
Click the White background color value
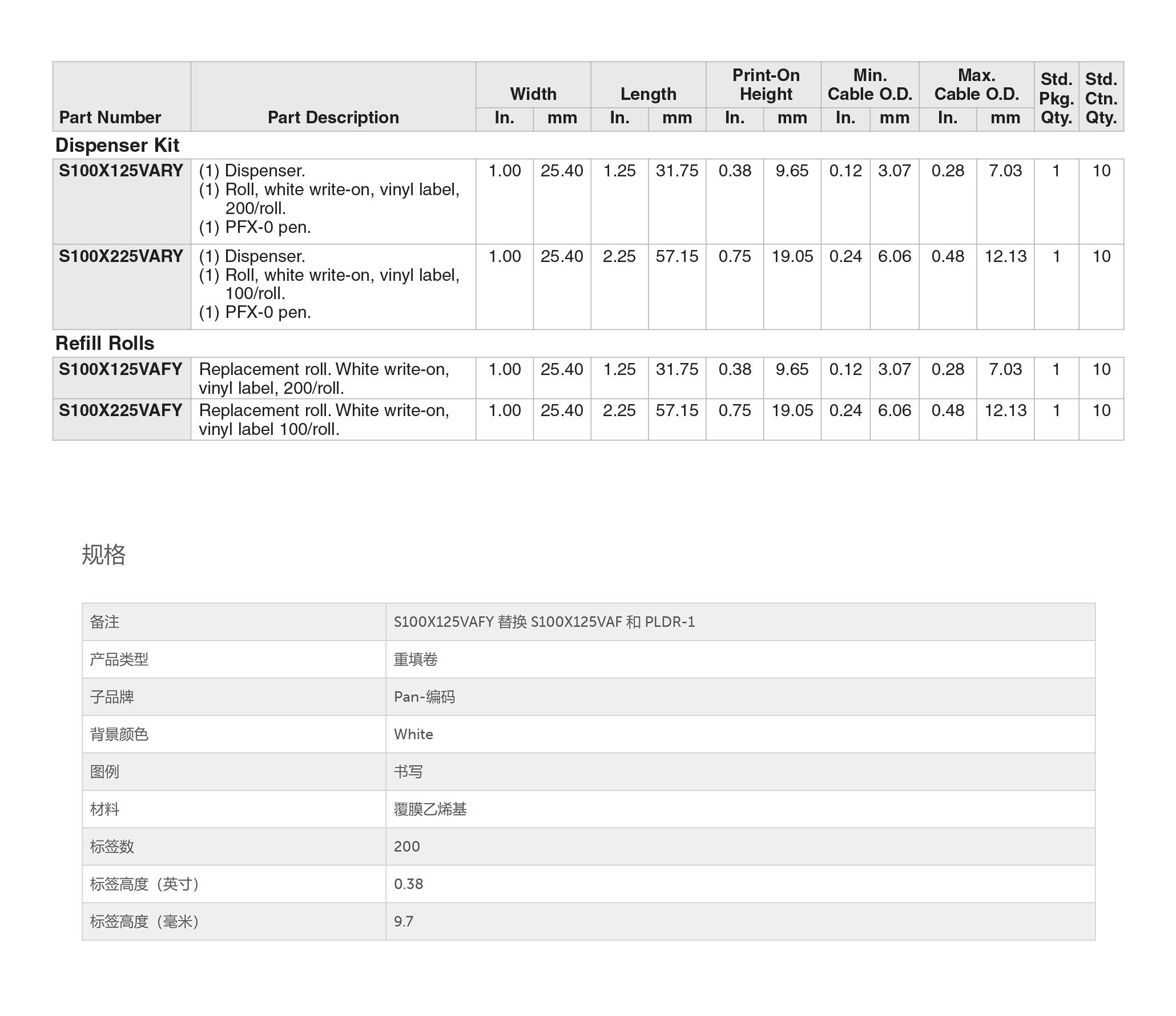pyautogui.click(x=413, y=735)
